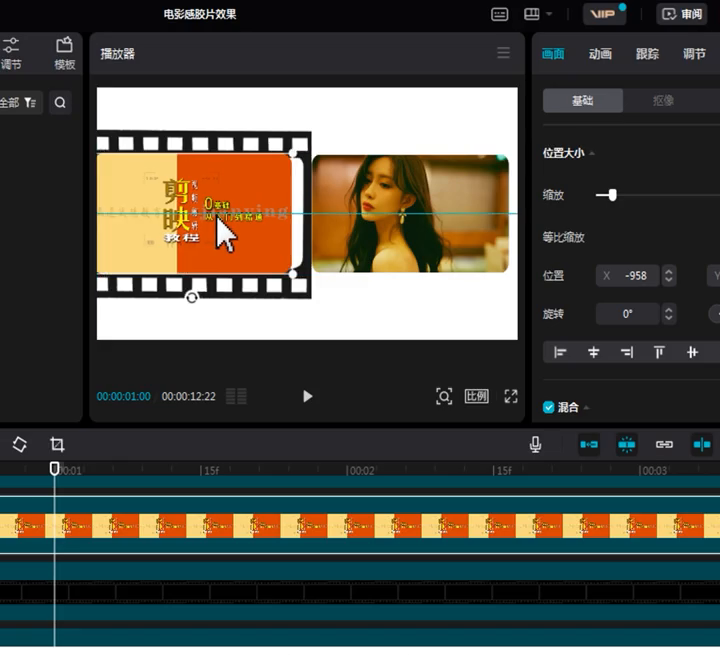Click the 缩放 scale slider handle

pos(613,195)
